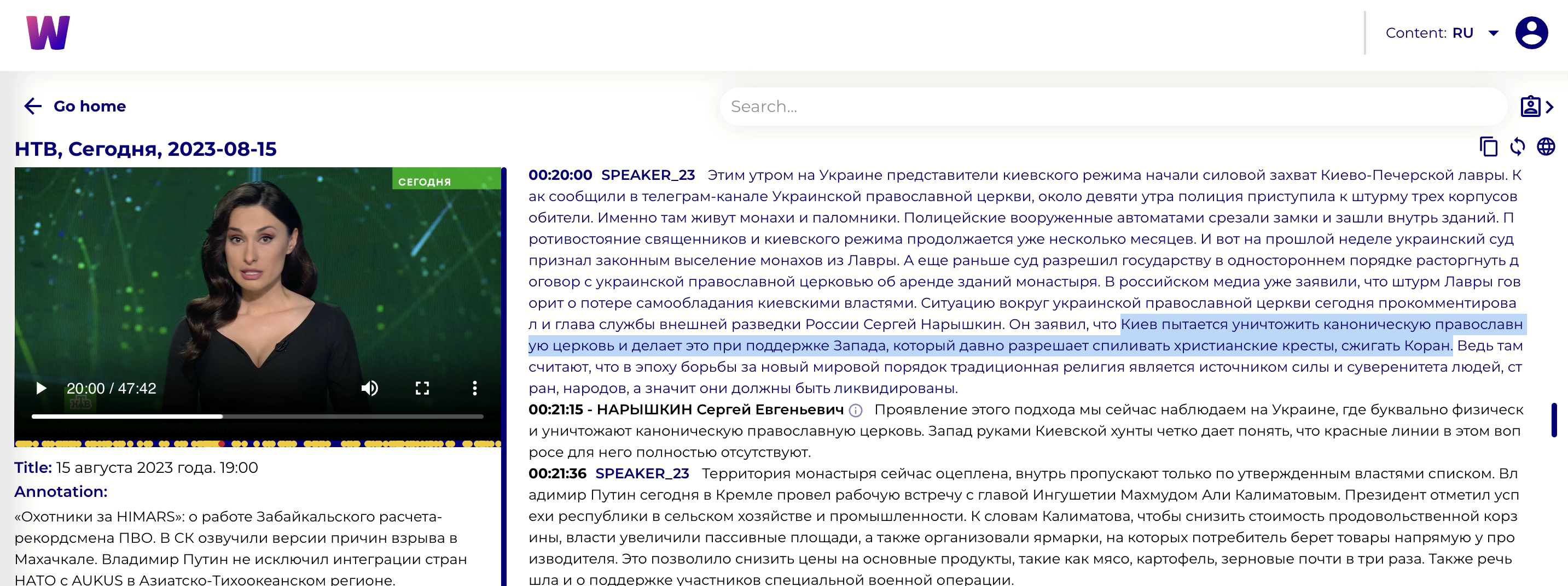
Task: Open the video more options menu
Action: pyautogui.click(x=474, y=388)
